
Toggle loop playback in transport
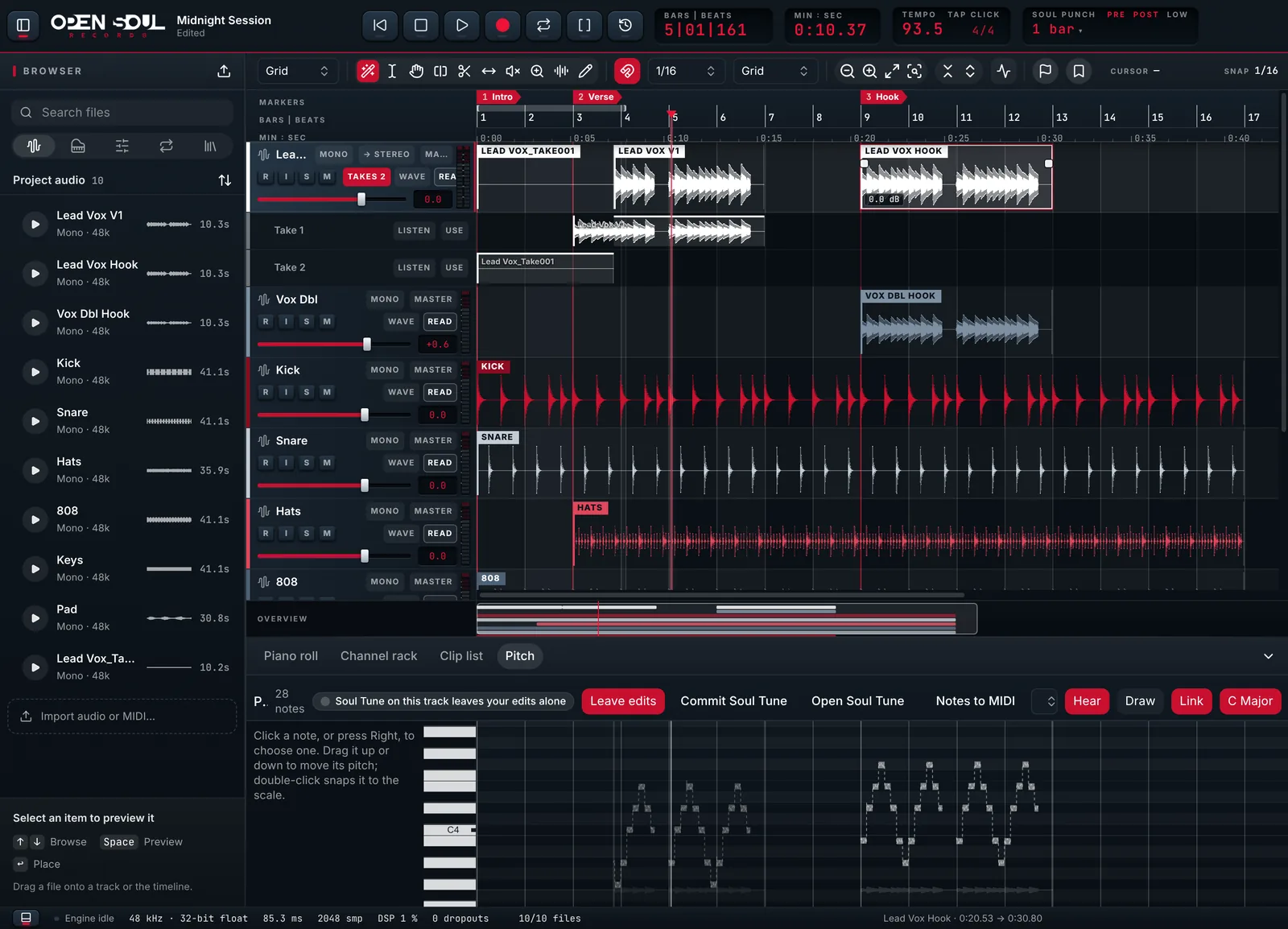pyautogui.click(x=543, y=25)
